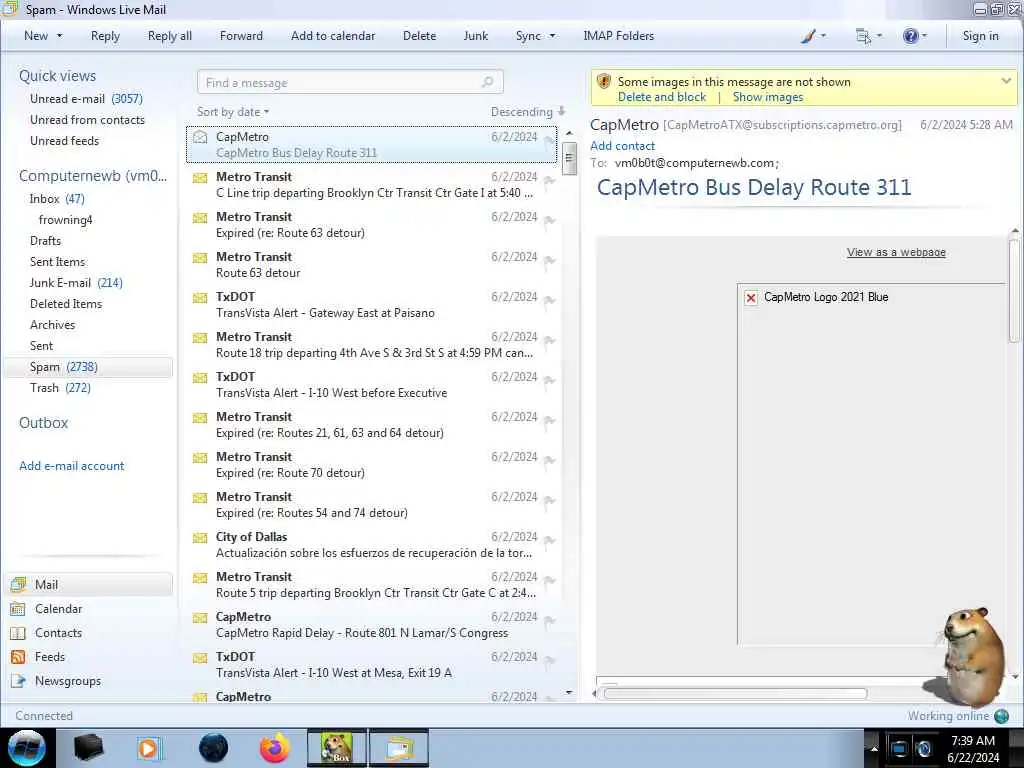
Task: Click the black box taskbar icon
Action: click(x=88, y=748)
